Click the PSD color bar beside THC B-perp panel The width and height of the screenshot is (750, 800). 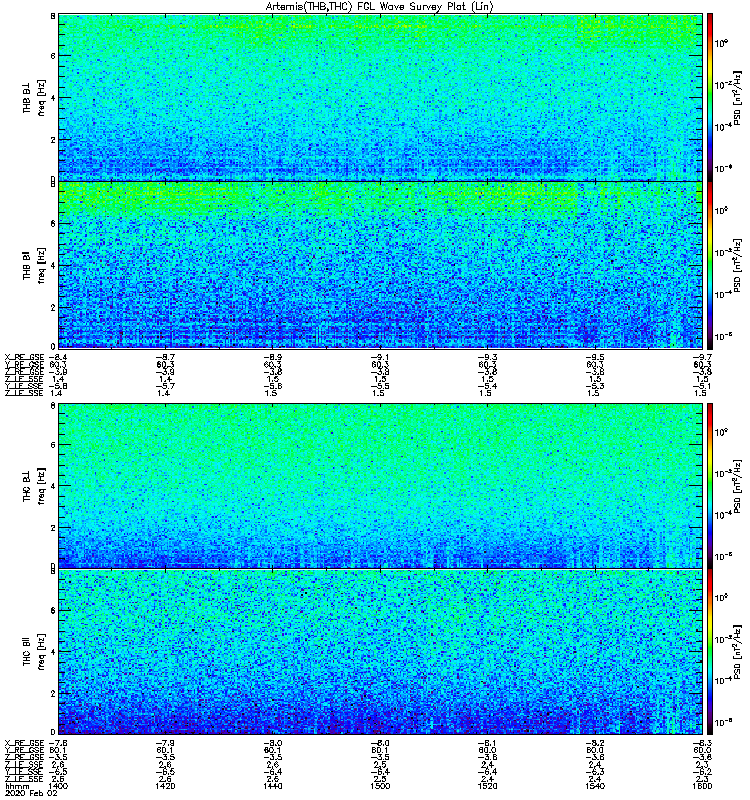coord(710,486)
